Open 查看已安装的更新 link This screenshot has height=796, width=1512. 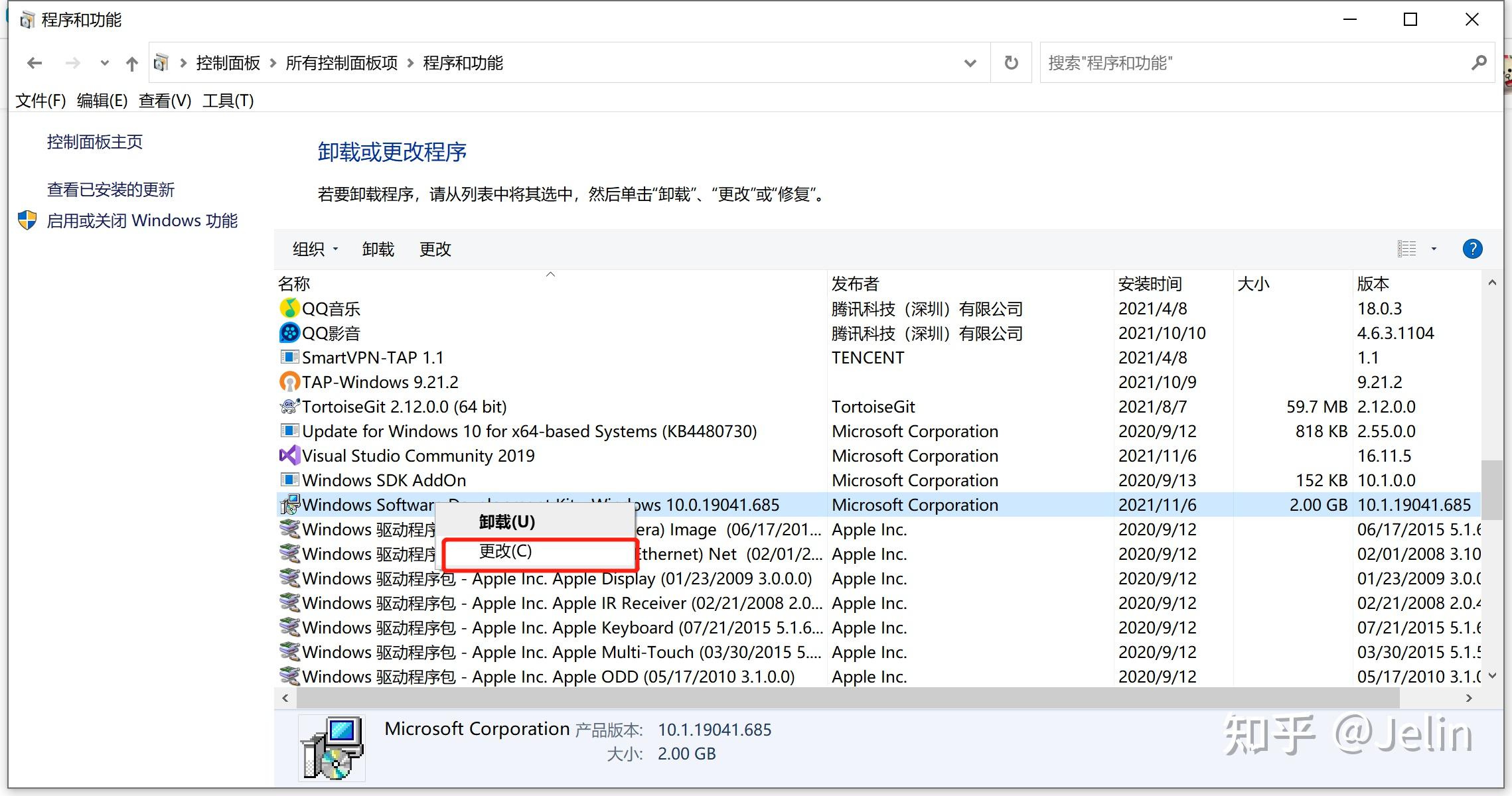(110, 190)
